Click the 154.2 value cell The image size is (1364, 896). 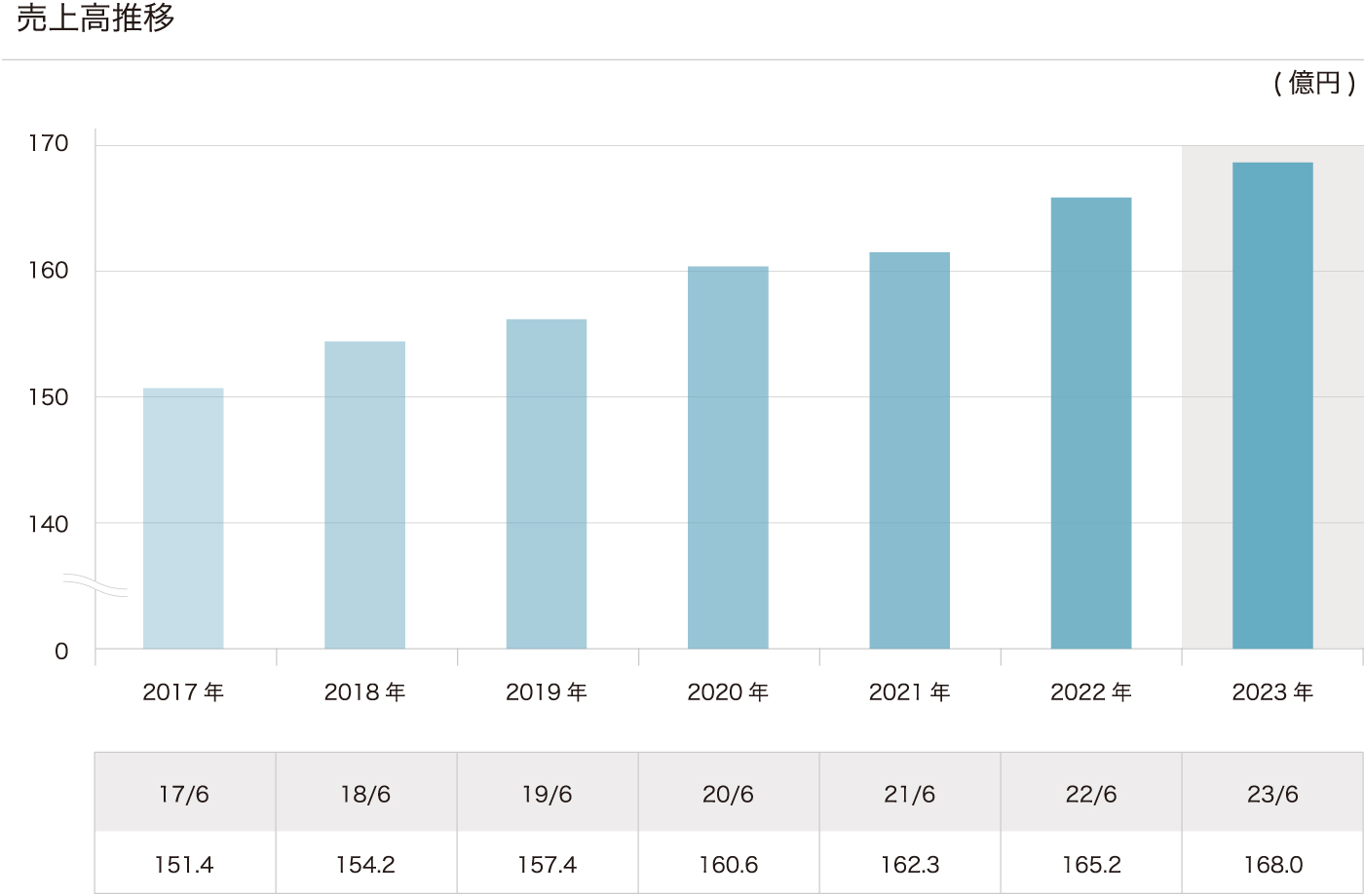tap(365, 864)
